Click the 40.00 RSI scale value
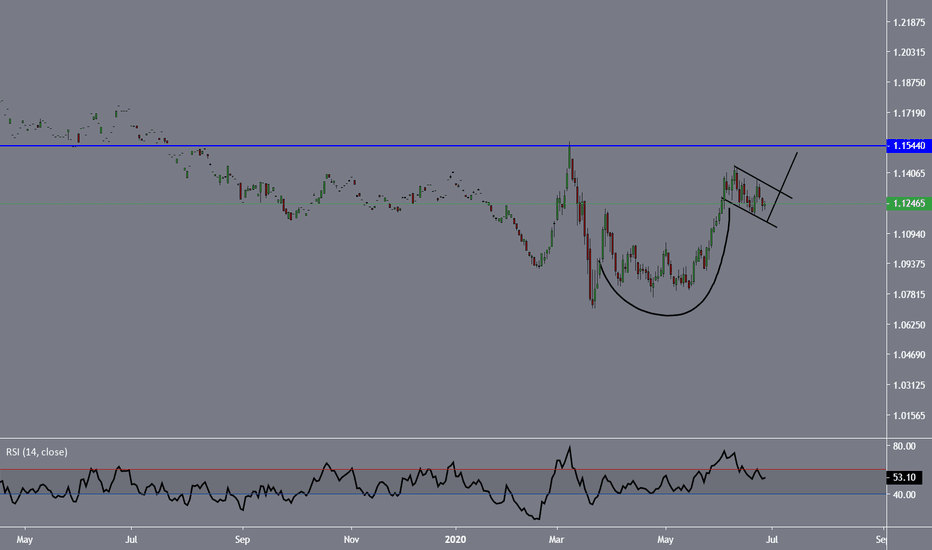932x550 pixels. coord(904,495)
